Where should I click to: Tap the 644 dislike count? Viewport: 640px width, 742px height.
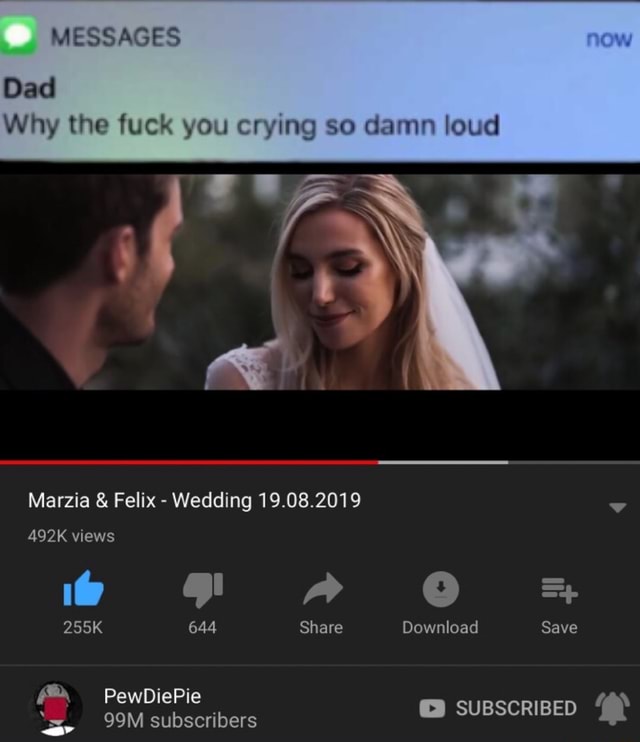coord(203,627)
